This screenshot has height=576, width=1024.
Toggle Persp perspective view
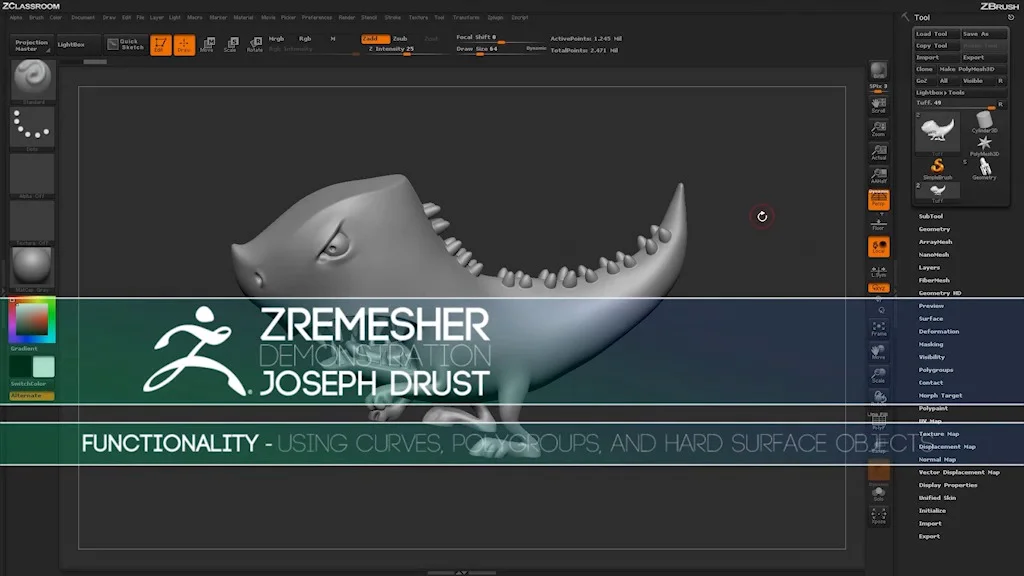tap(878, 199)
